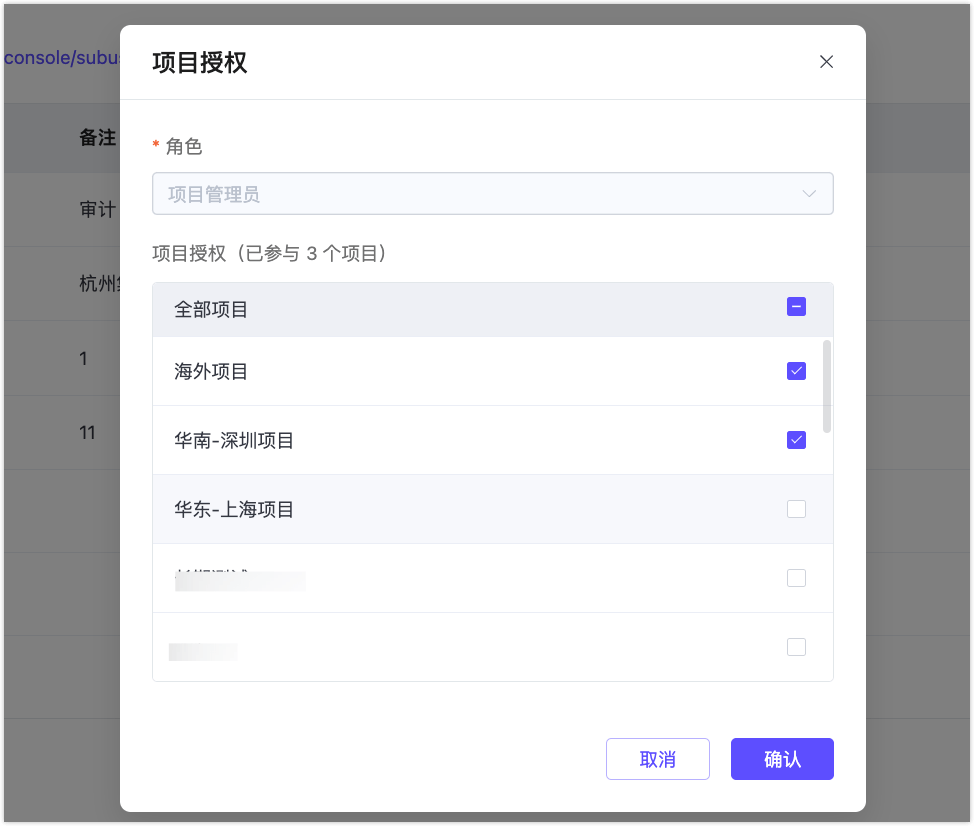Enable the 华东-上海项目 checkbox
Screen dimensions: 974x826
pyautogui.click(x=796, y=508)
